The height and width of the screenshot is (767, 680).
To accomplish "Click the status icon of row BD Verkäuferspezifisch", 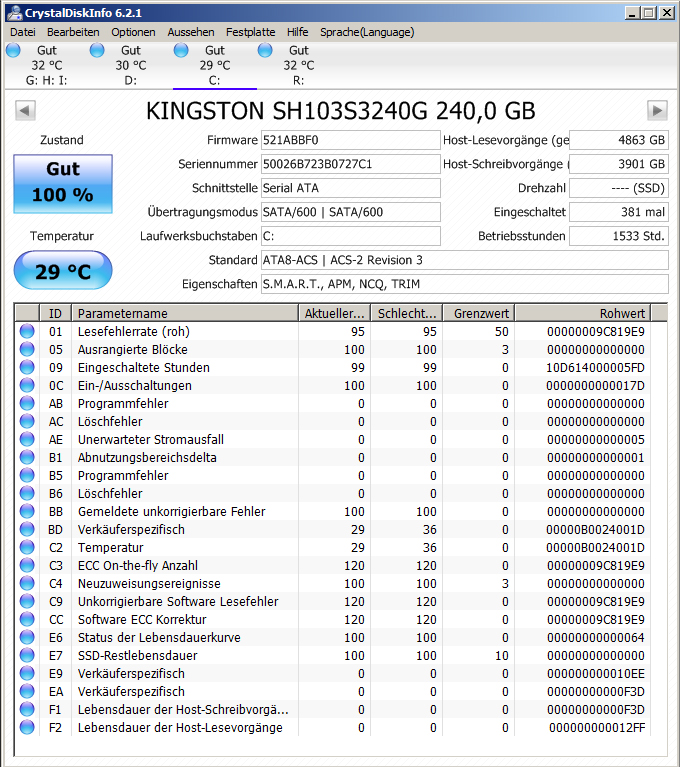I will (27, 529).
